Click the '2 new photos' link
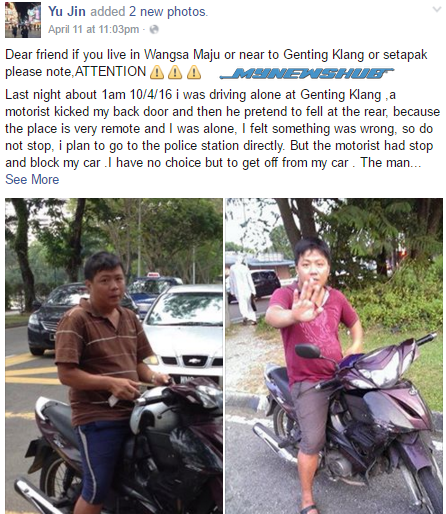Screen dimensions: 446x514 [x=168, y=11]
